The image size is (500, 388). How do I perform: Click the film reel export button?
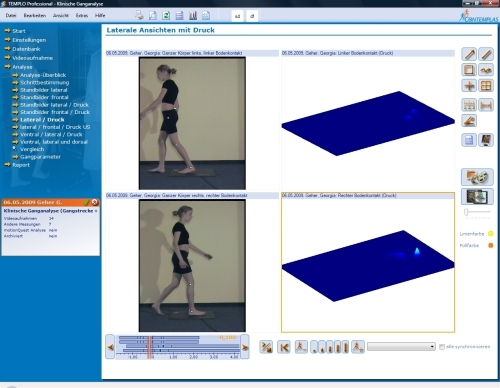point(477,177)
